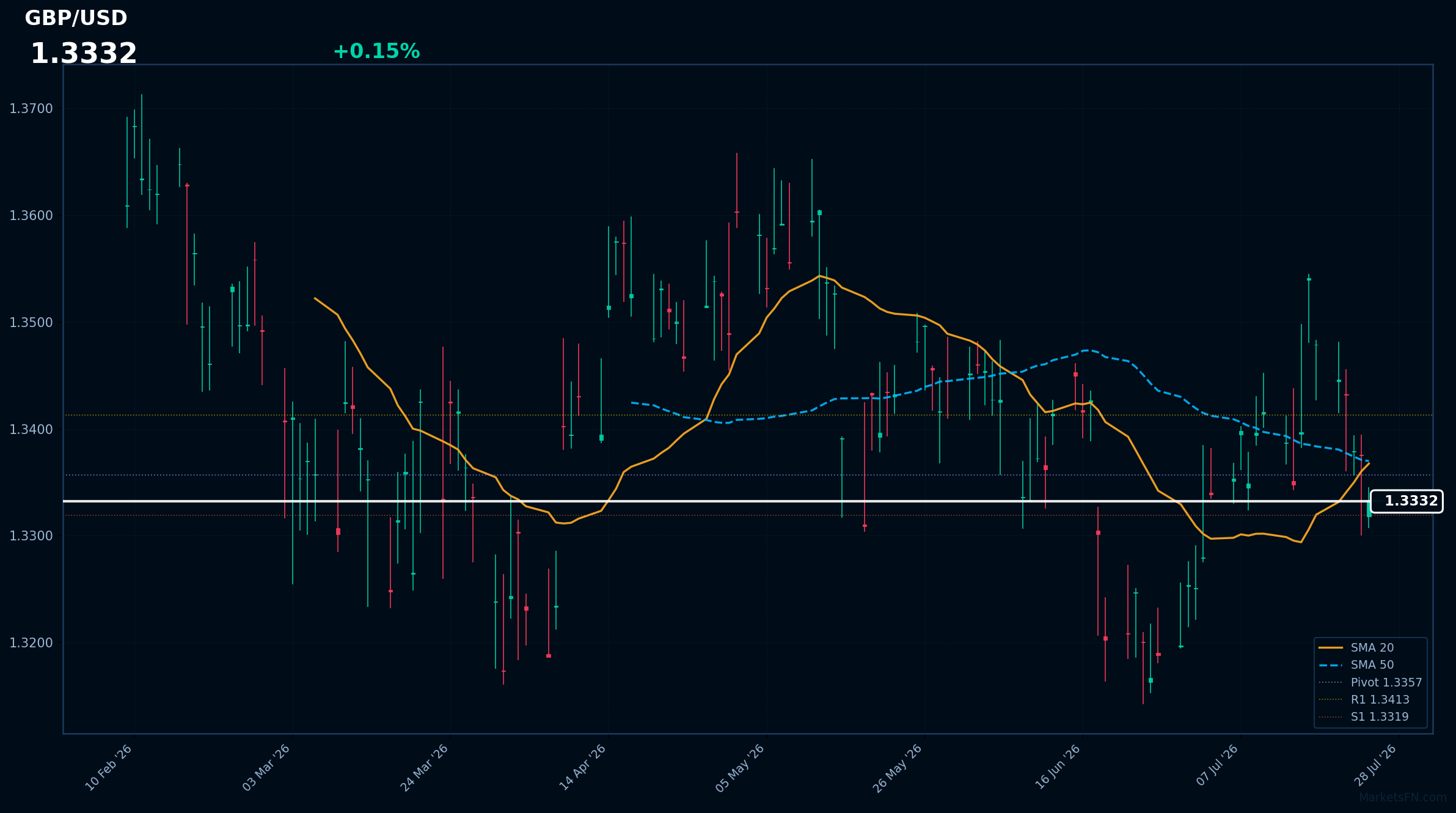Click the 14 Apr '26 date label

pos(583,768)
